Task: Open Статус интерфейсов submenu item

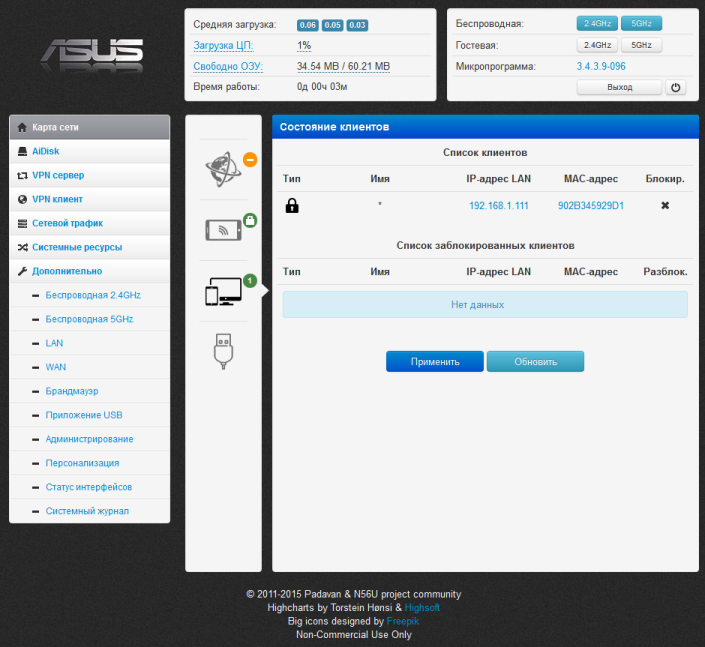Action: (x=89, y=487)
